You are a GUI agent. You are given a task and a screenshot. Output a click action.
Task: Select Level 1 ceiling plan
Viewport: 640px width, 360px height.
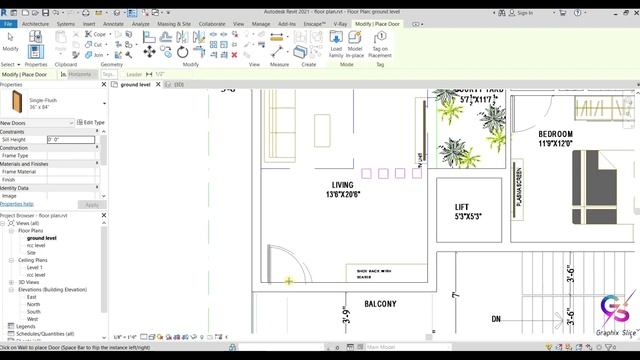(x=34, y=267)
